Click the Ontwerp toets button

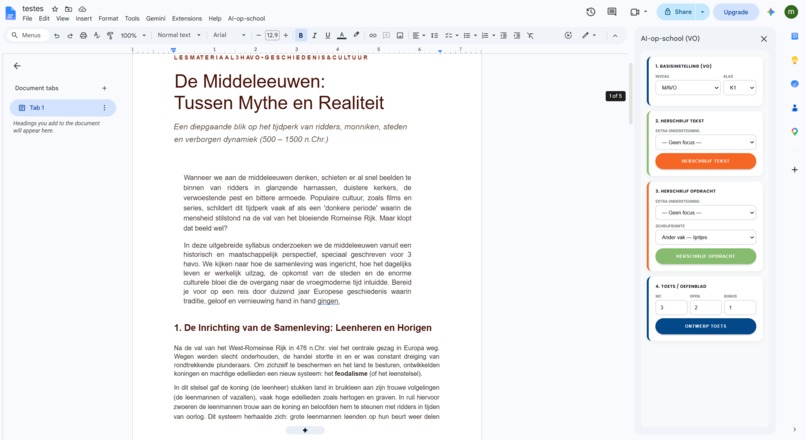point(705,326)
